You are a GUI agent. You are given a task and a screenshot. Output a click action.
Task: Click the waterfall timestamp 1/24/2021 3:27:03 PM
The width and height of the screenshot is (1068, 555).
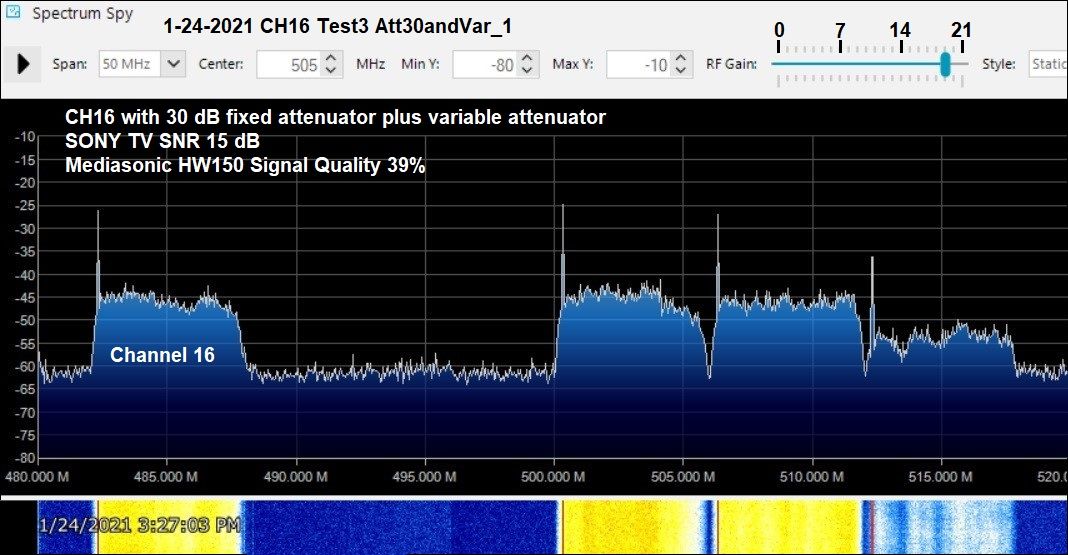click(139, 524)
